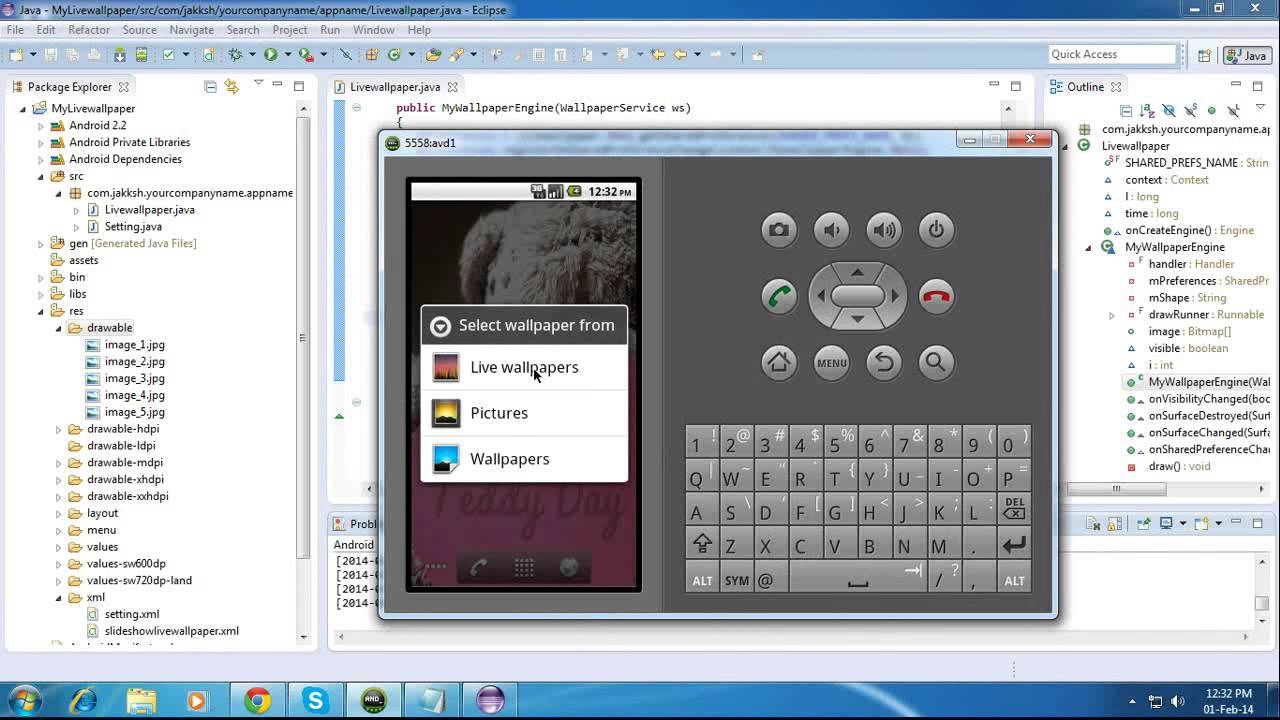Toggle Hide Local Types in Outline toolbar
The height and width of the screenshot is (720, 1280).
1232,111
